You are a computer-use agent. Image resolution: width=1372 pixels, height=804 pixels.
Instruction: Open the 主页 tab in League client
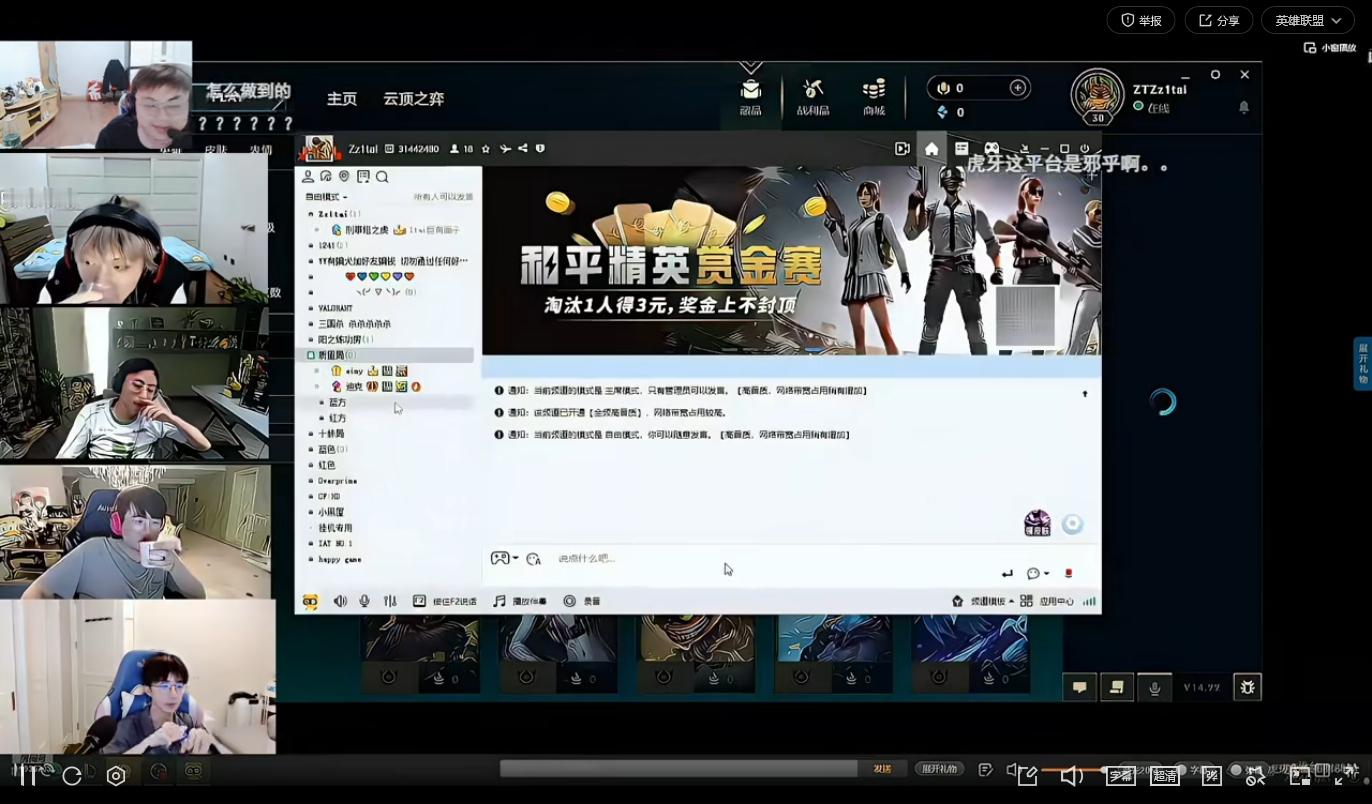click(342, 99)
